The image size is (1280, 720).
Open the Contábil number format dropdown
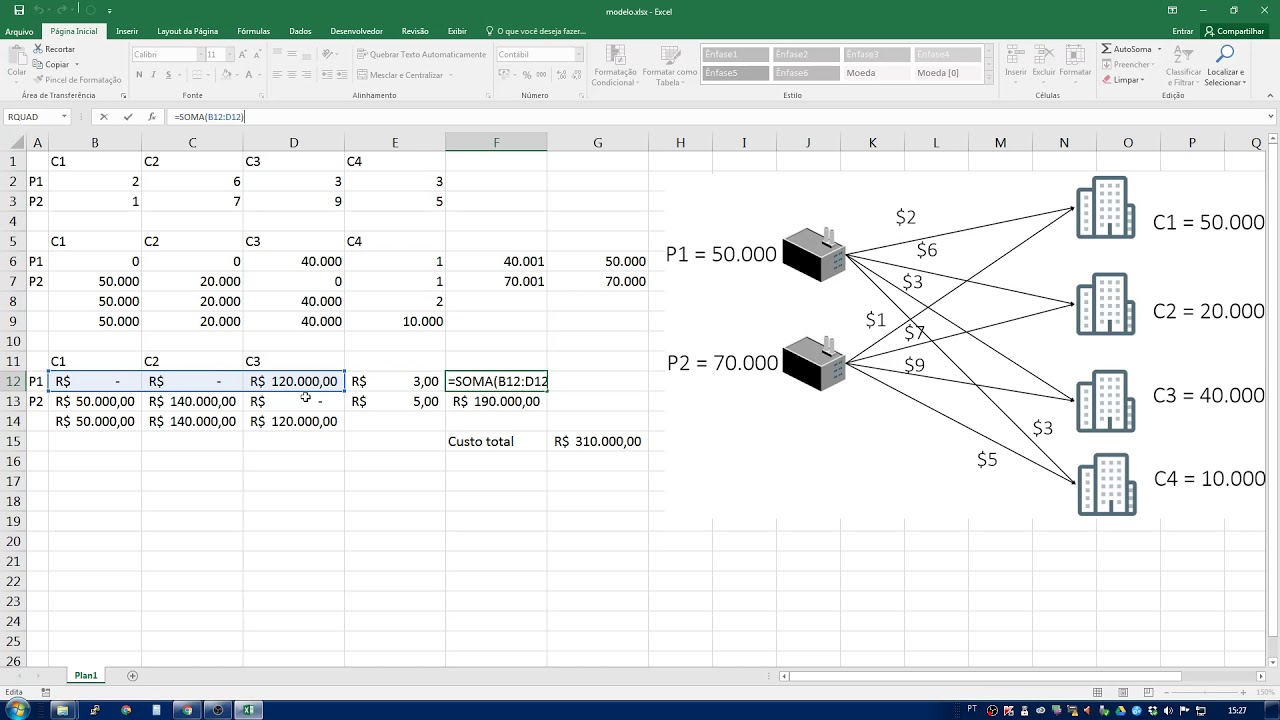578,54
